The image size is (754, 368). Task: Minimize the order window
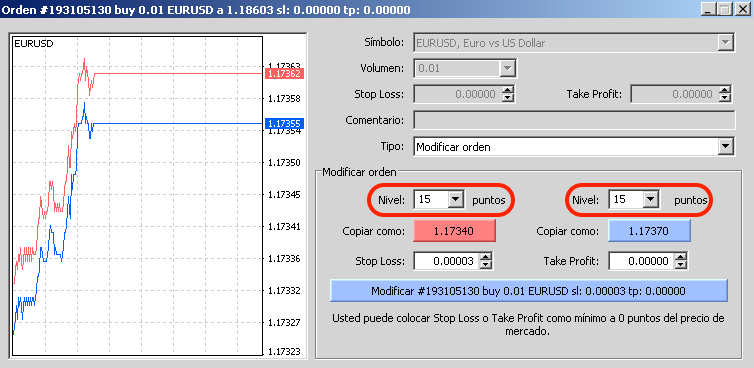click(x=708, y=9)
